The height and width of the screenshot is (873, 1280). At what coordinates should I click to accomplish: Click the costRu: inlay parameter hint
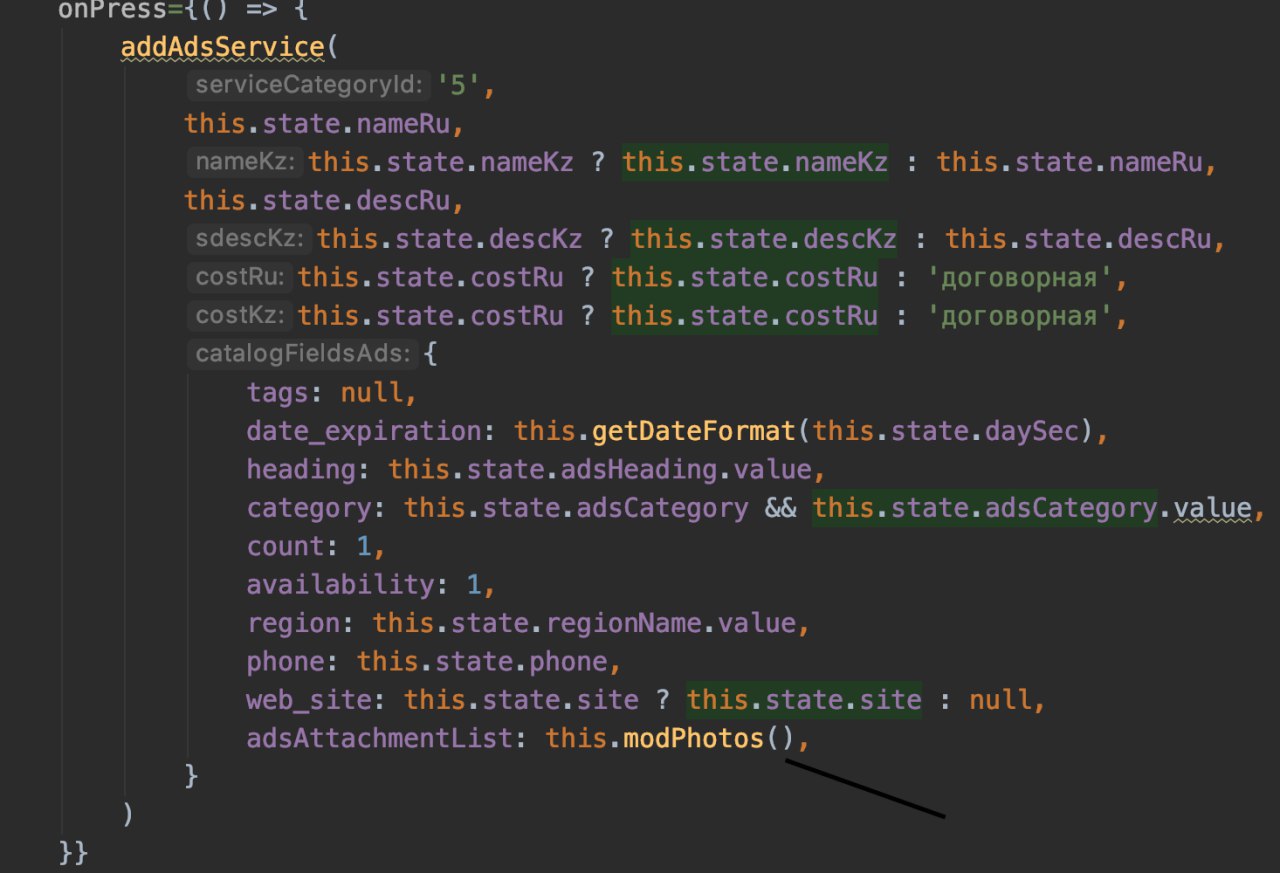[240, 277]
